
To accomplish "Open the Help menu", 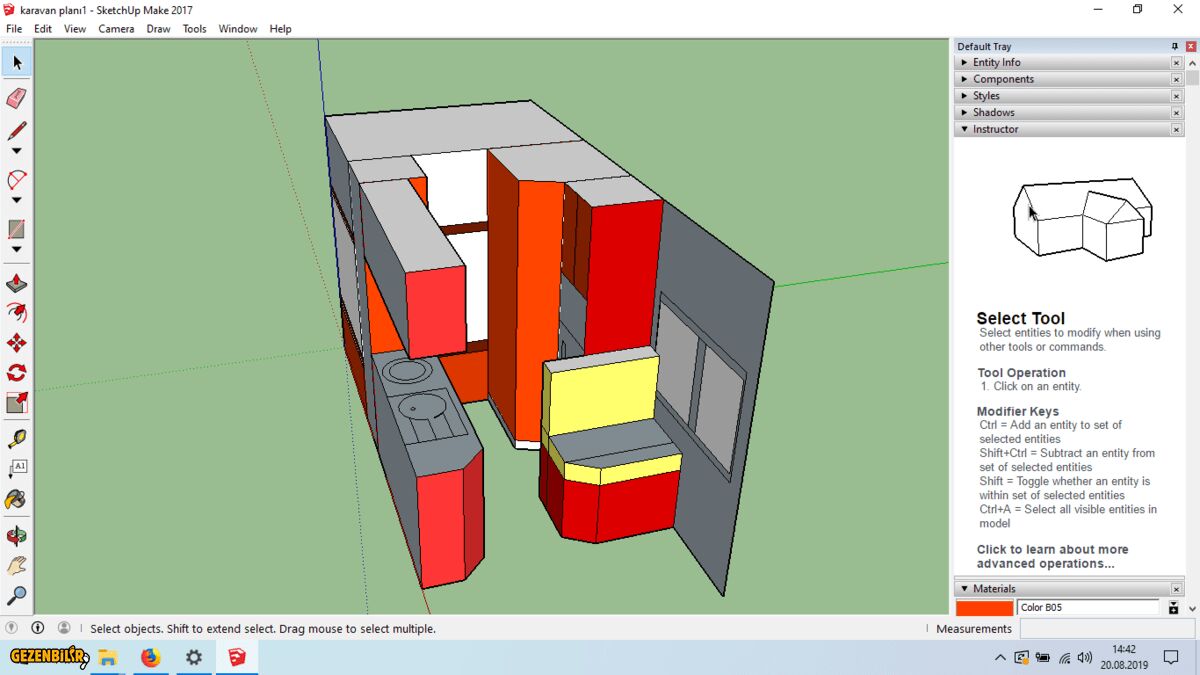I will 281,29.
